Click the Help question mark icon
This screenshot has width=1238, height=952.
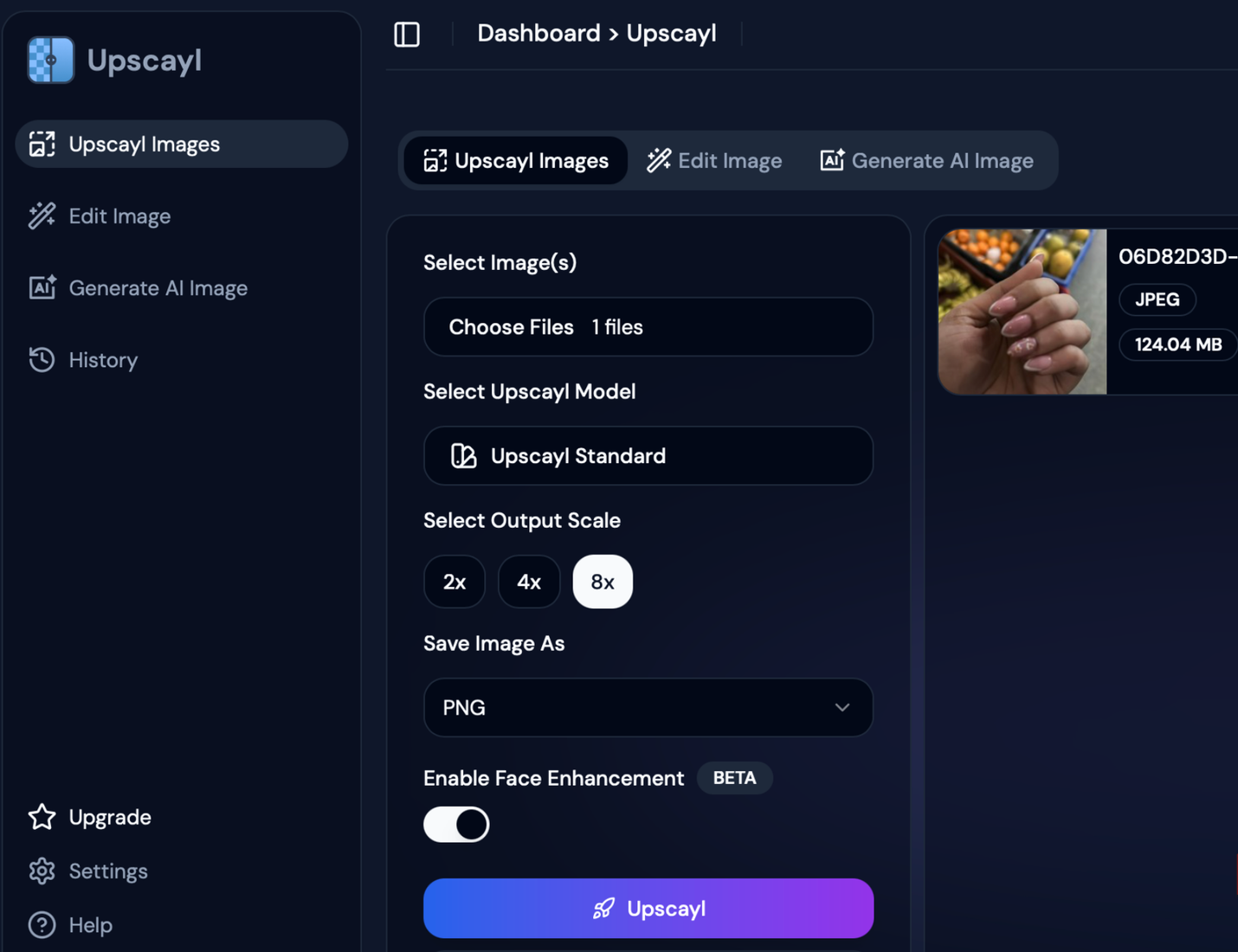[x=42, y=925]
